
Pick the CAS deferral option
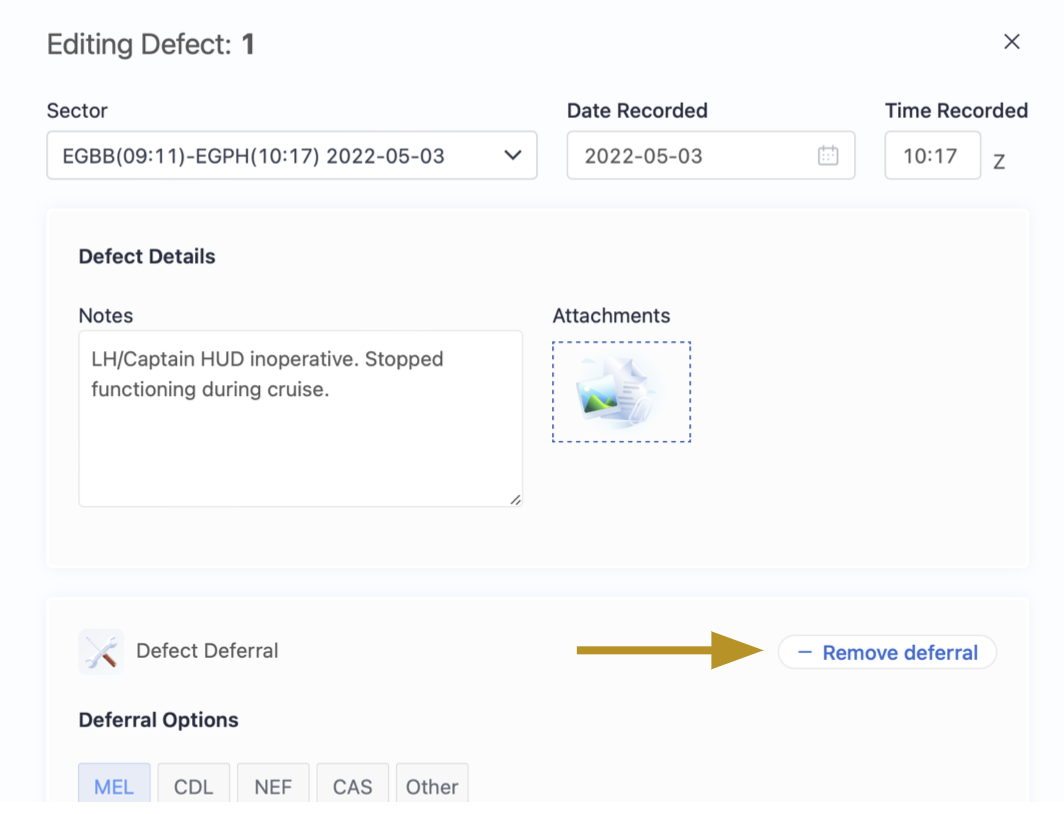tap(352, 786)
